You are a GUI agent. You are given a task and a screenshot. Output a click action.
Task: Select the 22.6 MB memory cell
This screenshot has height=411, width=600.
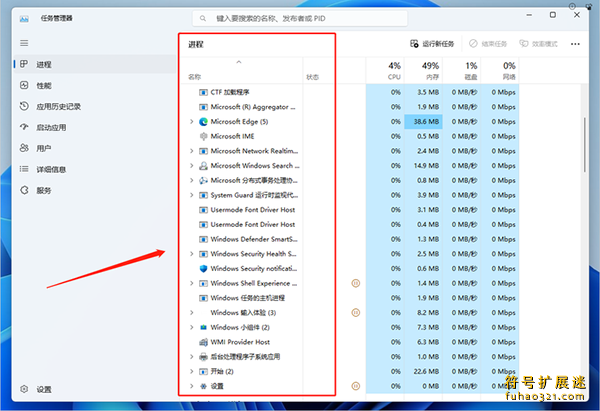(423, 371)
